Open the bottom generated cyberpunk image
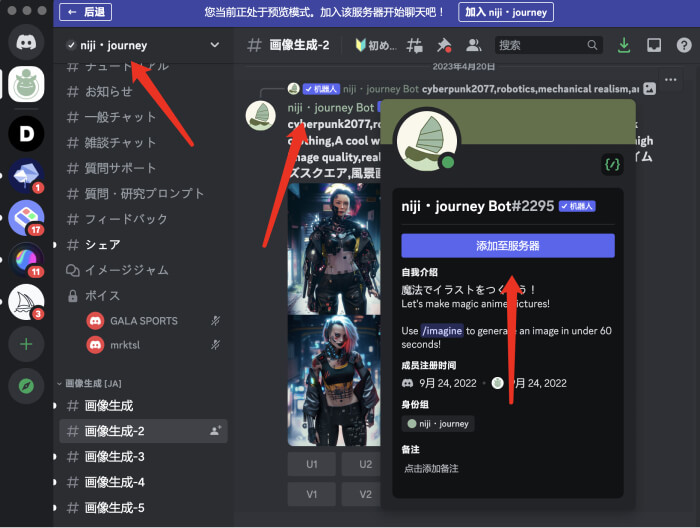This screenshot has width=700, height=528. [x=334, y=380]
